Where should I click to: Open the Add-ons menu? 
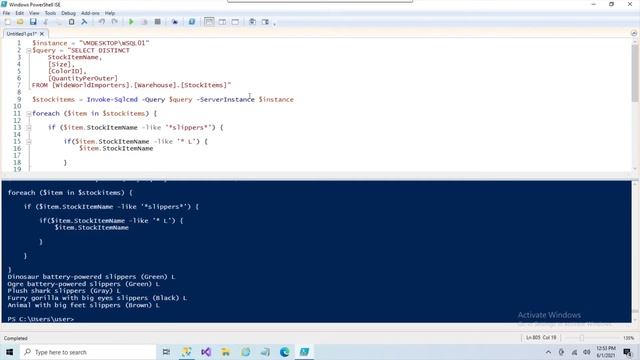[90, 13]
